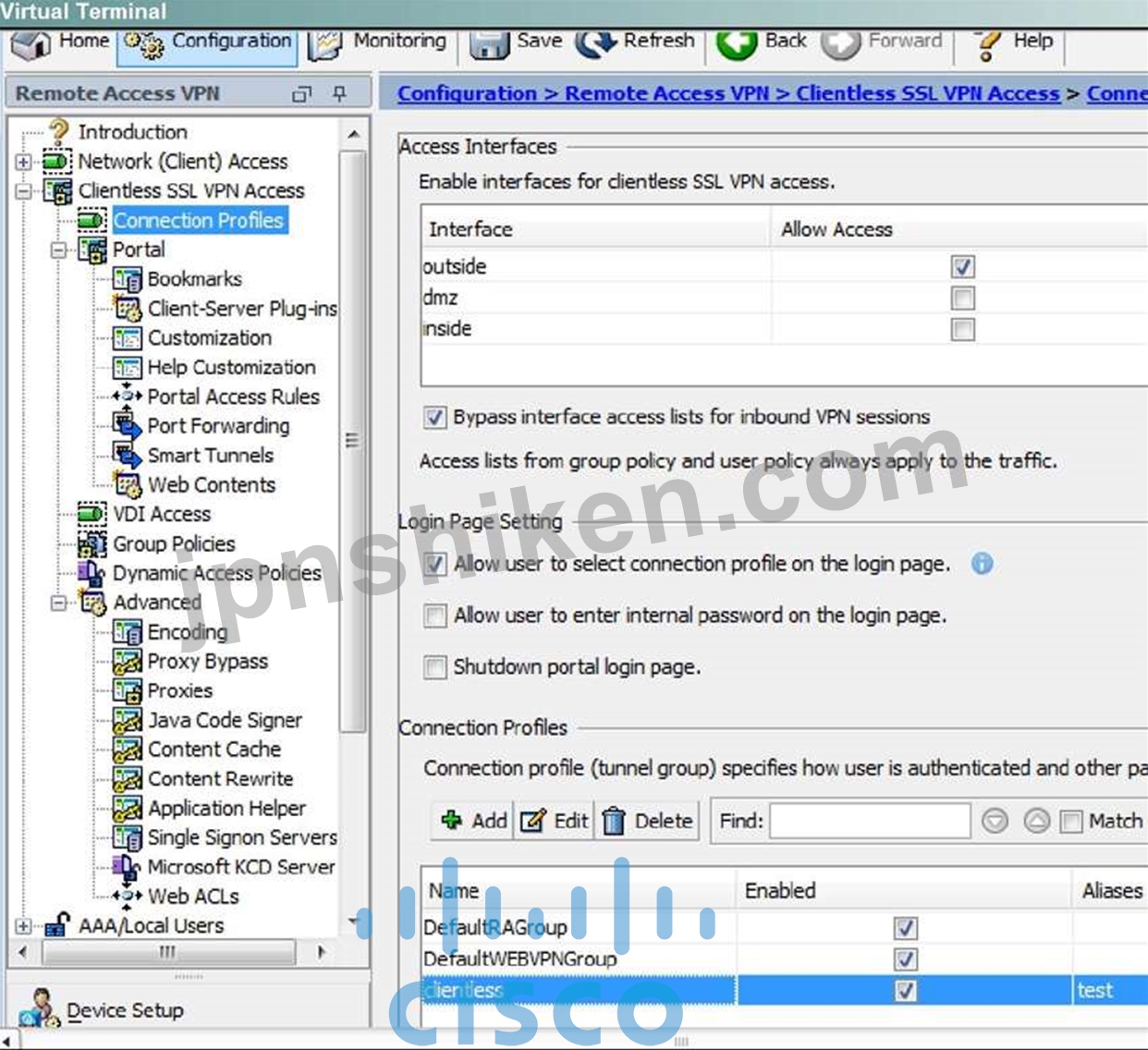Uncheck Allow Access for outside interface
The image size is (1148, 1050).
coord(962,267)
